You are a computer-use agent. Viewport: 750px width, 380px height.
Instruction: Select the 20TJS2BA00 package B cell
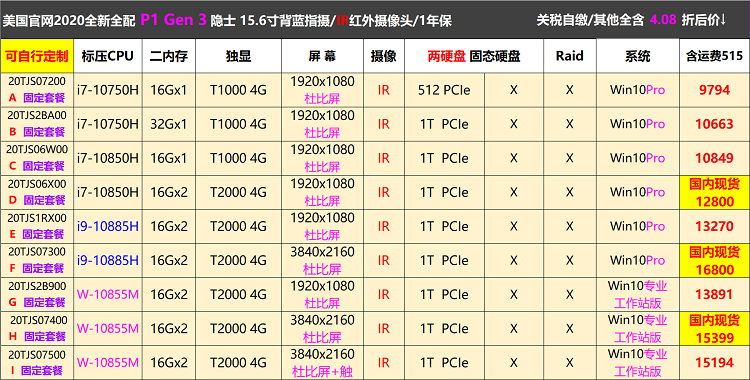pos(37,124)
